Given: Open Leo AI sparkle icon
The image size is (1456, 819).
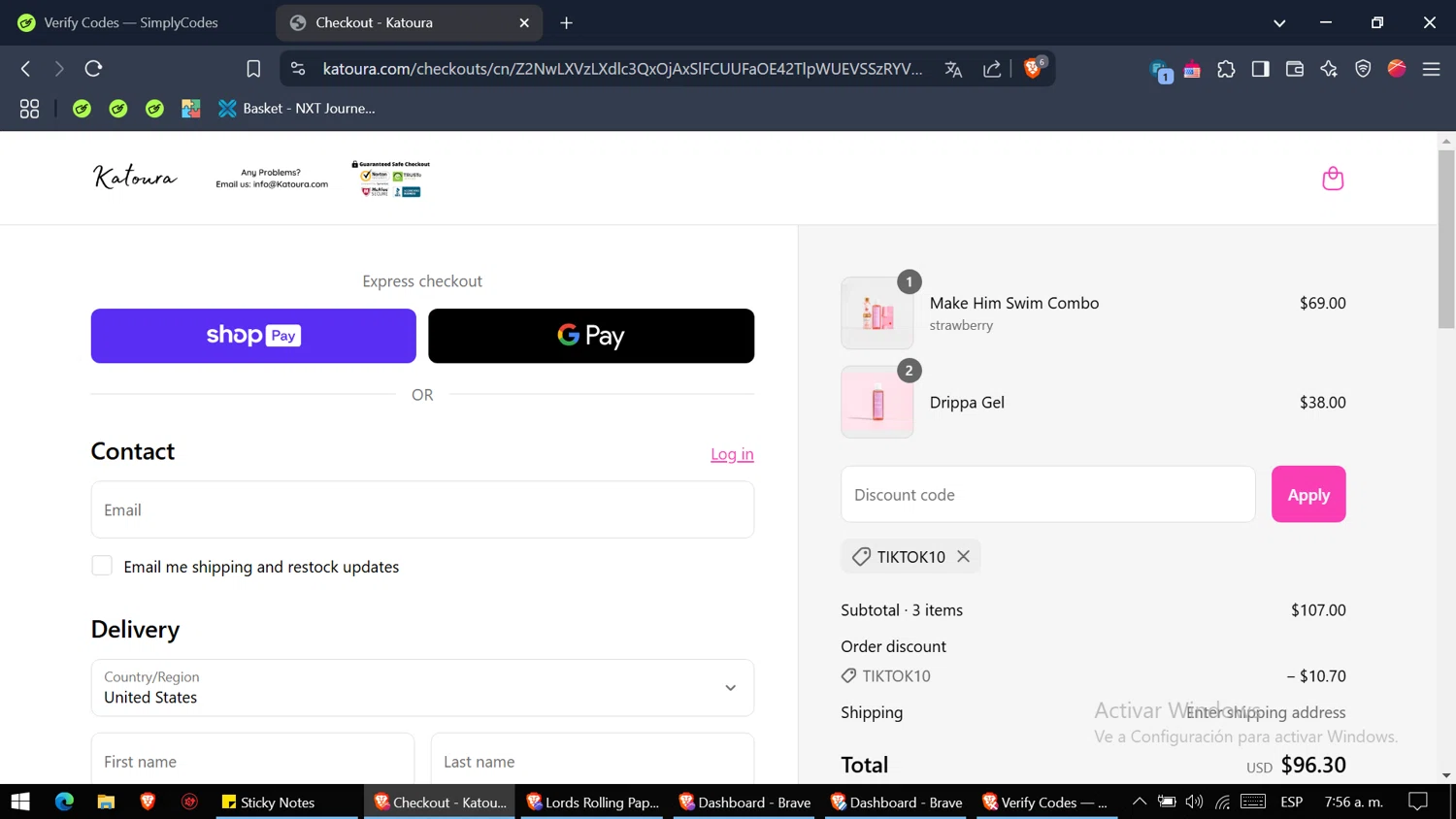Looking at the screenshot, I should coord(1329,68).
